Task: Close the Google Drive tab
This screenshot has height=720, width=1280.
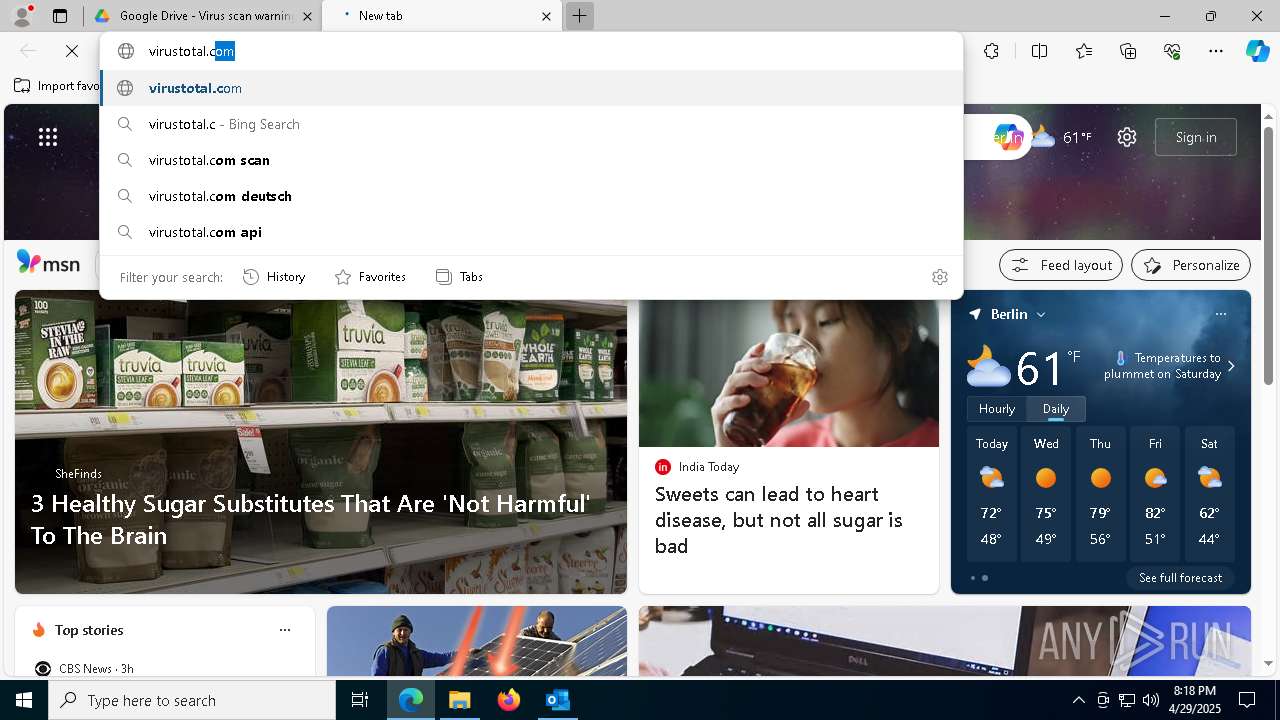Action: coord(307,16)
